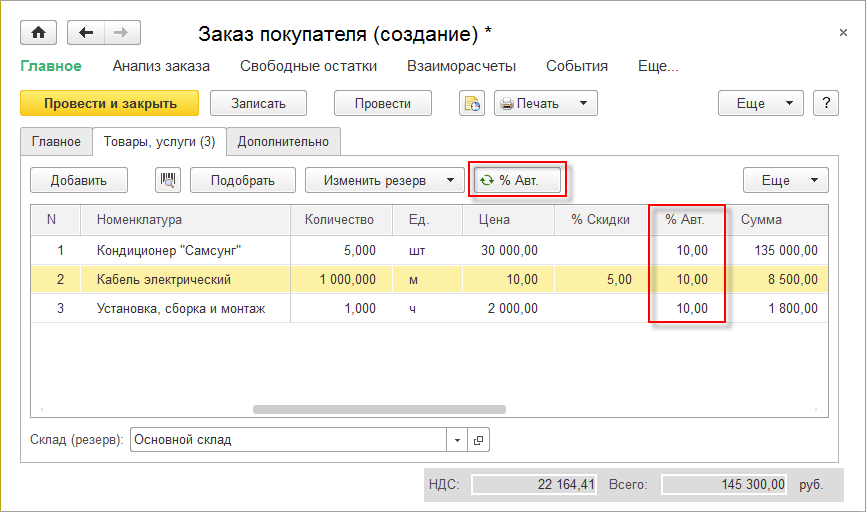Expand the Изменить резерв dropdown
Viewport: 866px width, 512px height.
coord(384,181)
